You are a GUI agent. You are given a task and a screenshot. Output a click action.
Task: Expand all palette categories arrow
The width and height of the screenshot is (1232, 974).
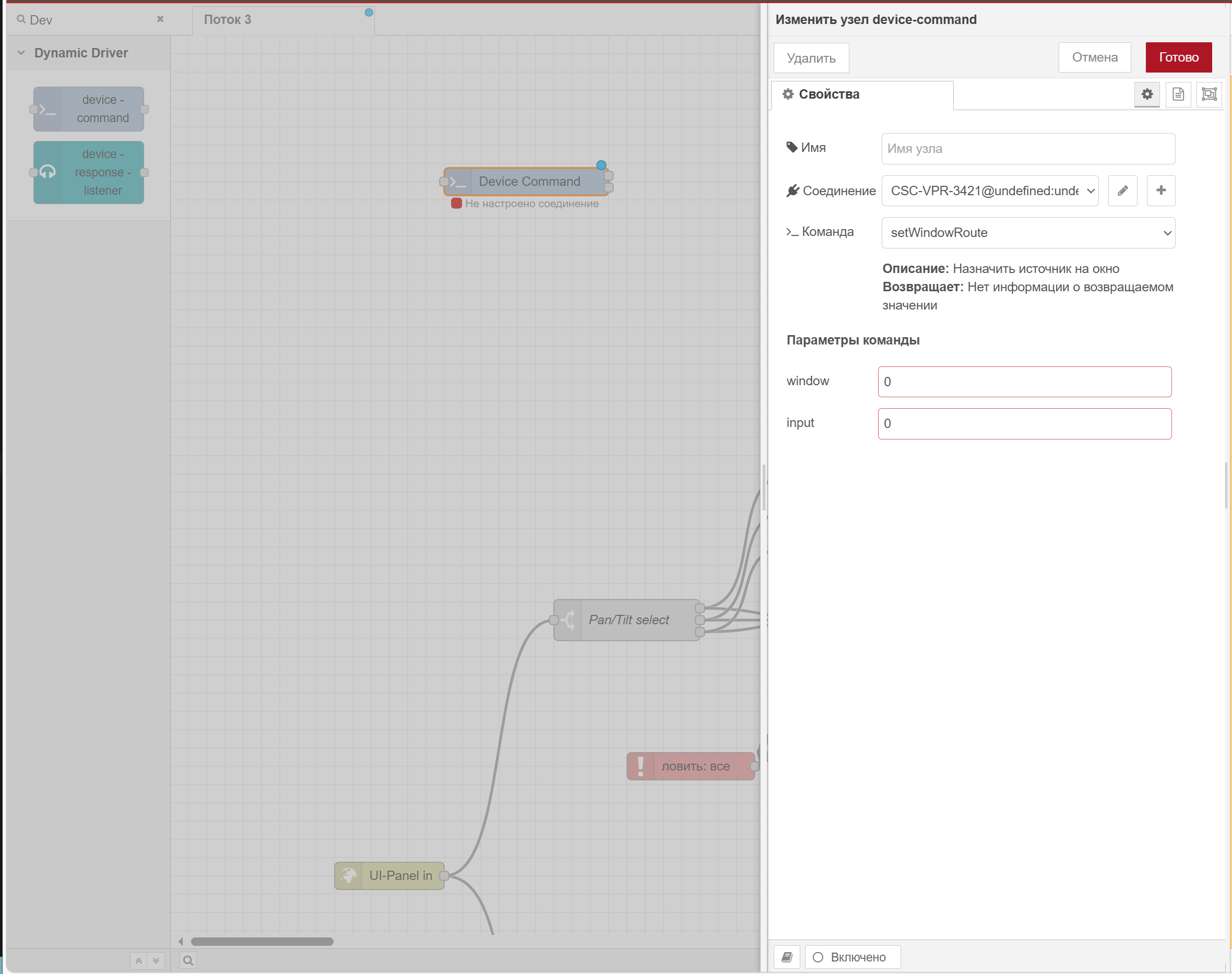pos(156,960)
